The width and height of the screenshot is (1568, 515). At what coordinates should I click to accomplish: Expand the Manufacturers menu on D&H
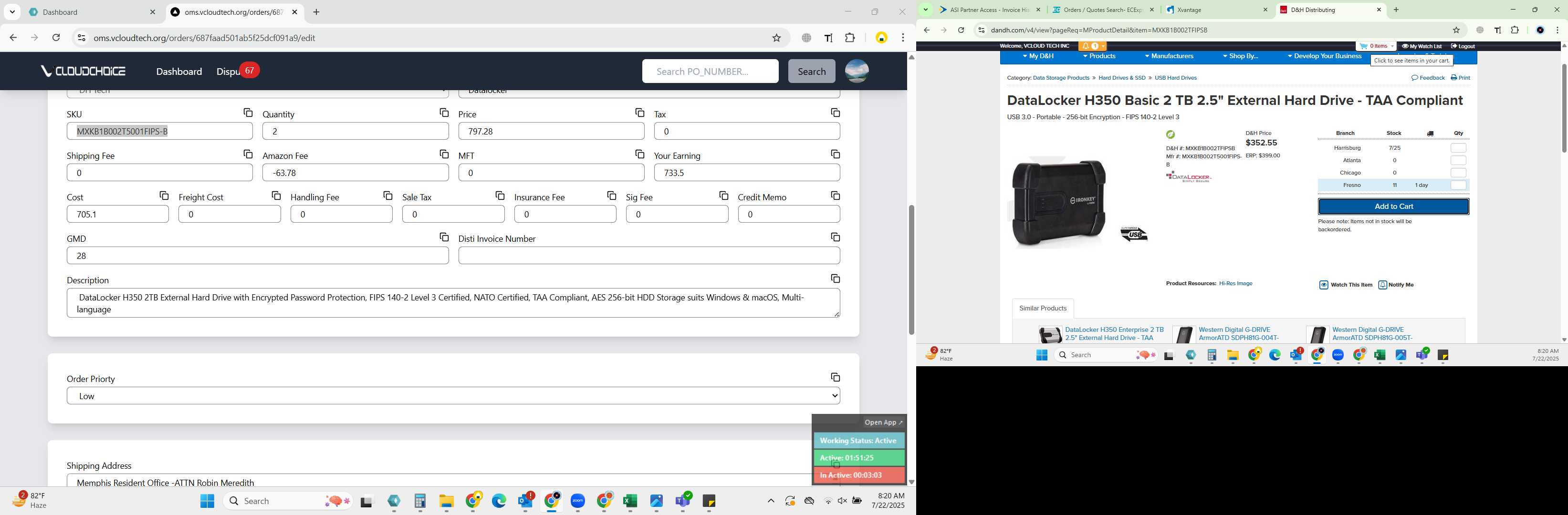(1169, 57)
